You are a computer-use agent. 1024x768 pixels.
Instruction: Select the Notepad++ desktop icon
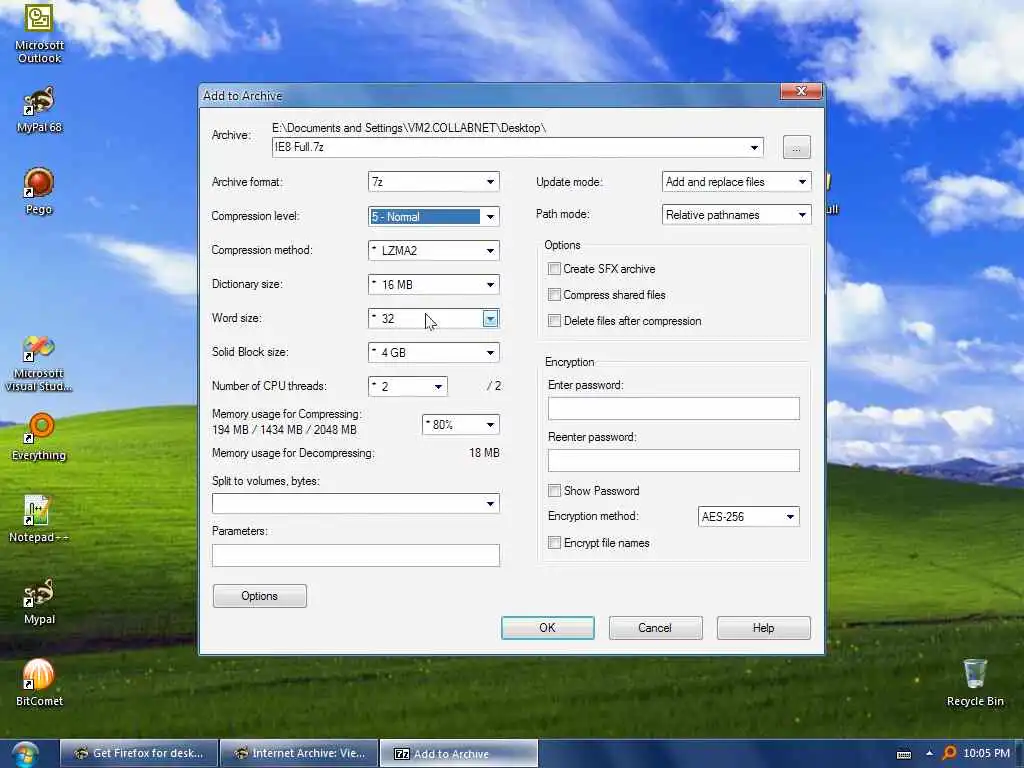[39, 519]
